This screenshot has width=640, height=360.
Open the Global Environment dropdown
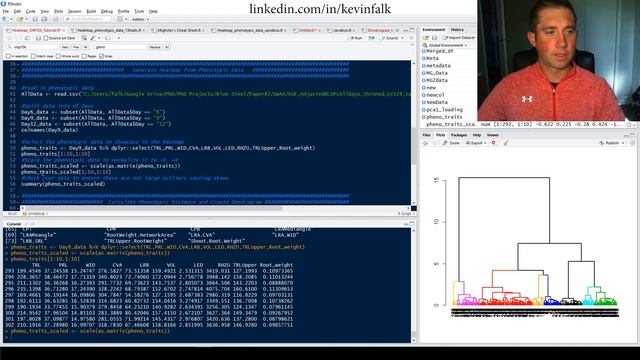pos(445,45)
